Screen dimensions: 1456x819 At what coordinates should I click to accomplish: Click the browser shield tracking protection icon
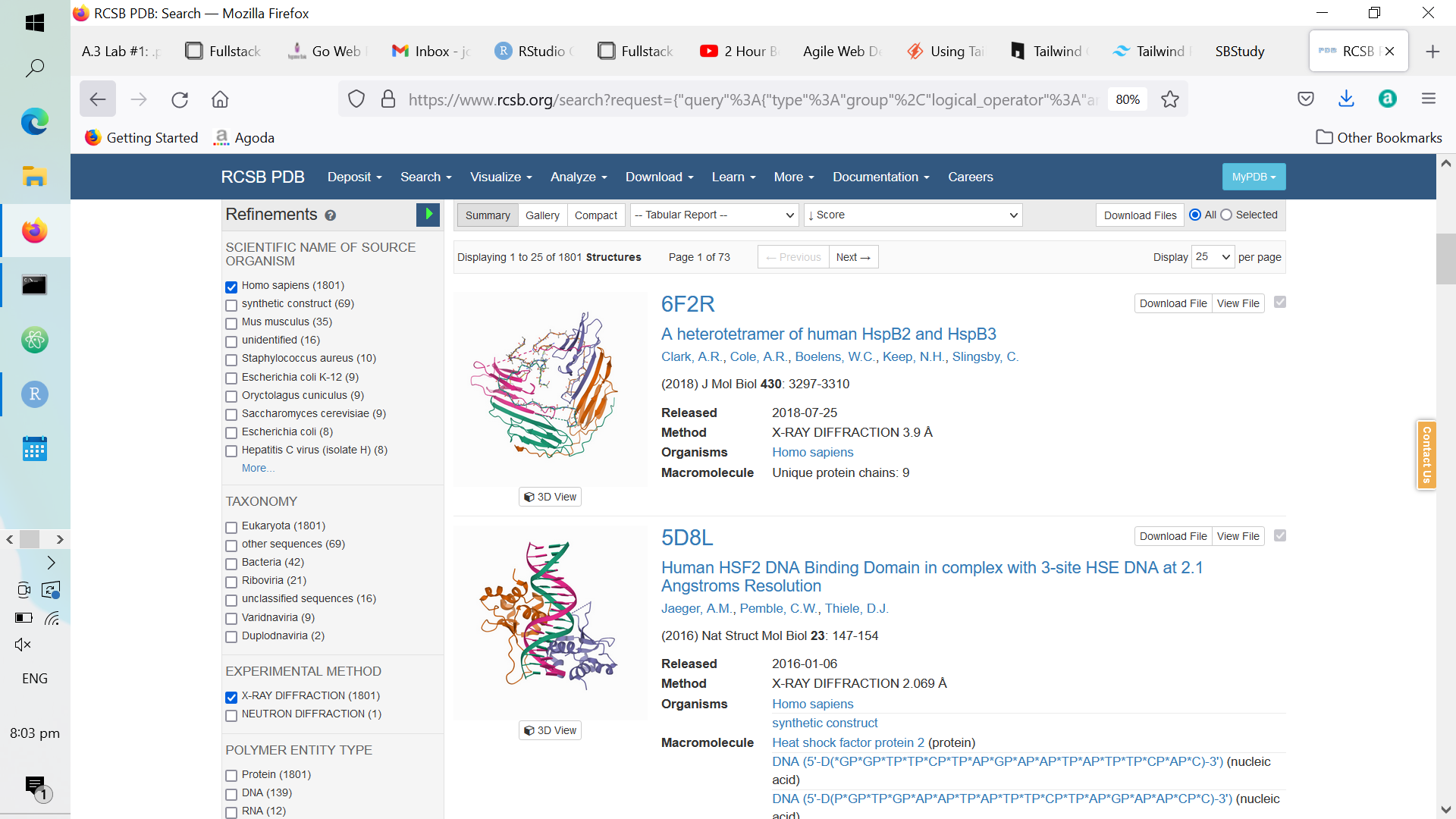click(x=356, y=99)
